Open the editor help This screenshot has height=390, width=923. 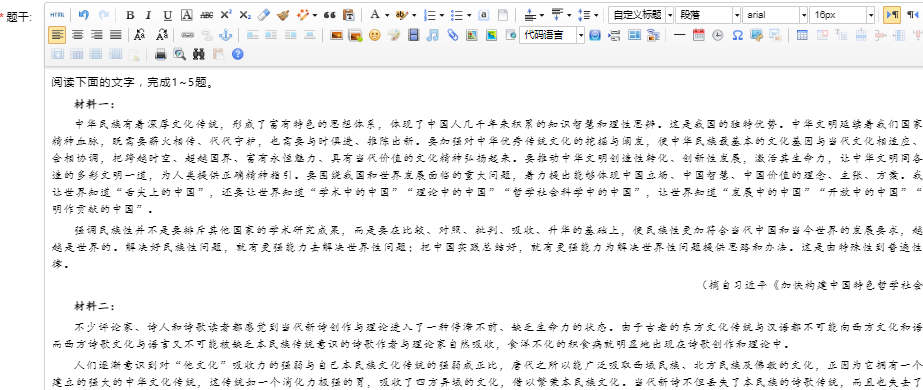[237, 54]
